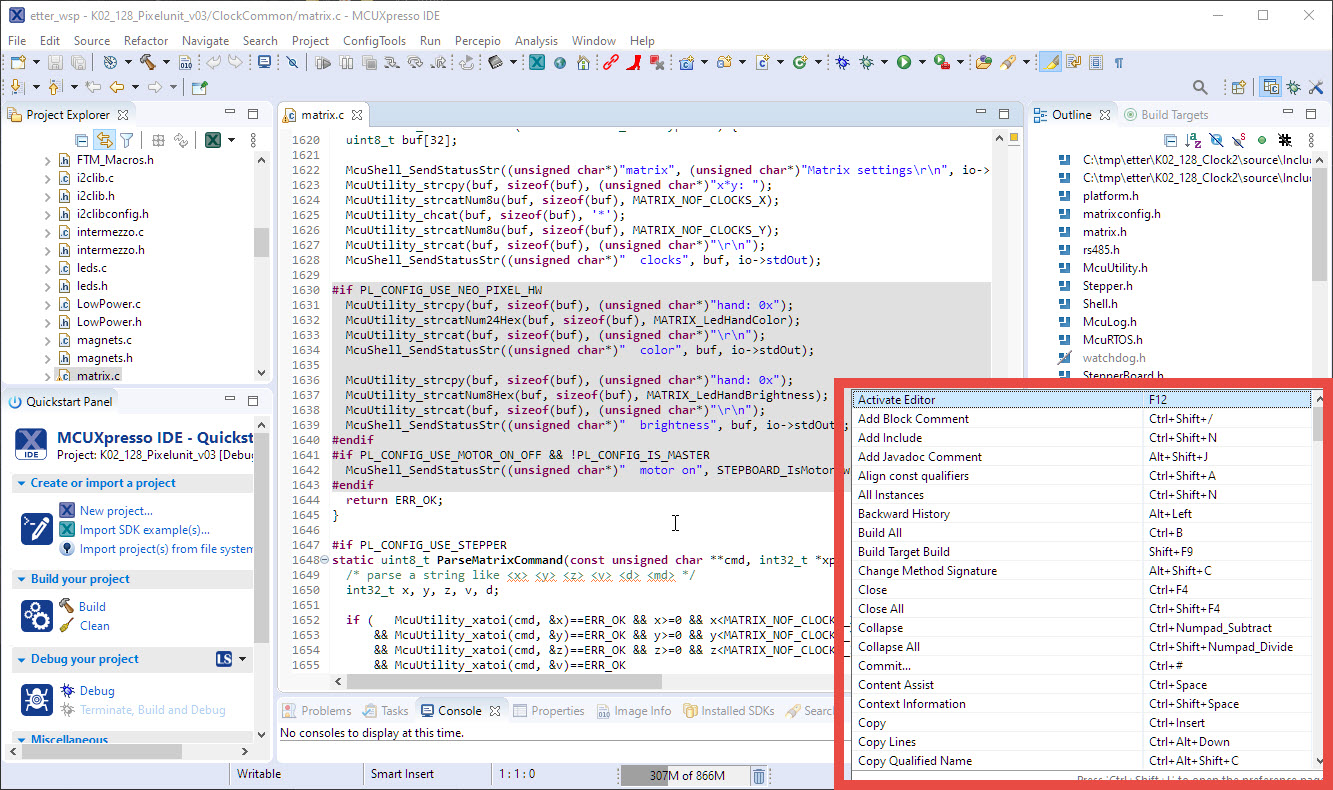Viewport: 1333px width, 790px height.
Task: Open the ConfigTools menu
Action: coord(374,41)
